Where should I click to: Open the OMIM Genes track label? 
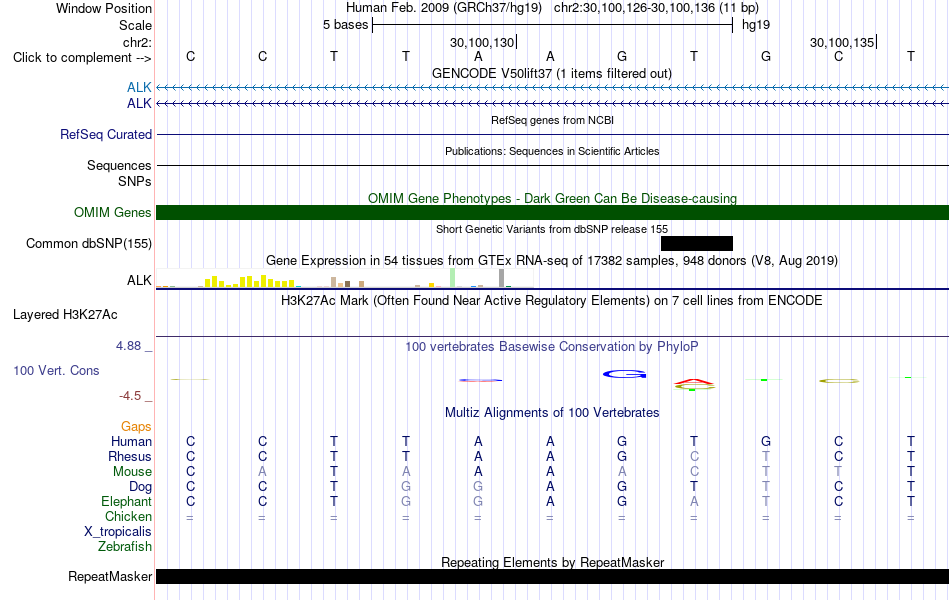point(112,213)
